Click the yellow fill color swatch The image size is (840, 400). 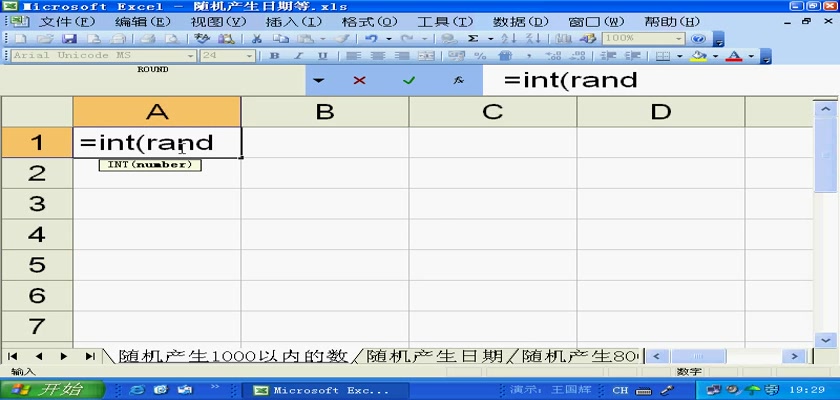pyautogui.click(x=699, y=56)
